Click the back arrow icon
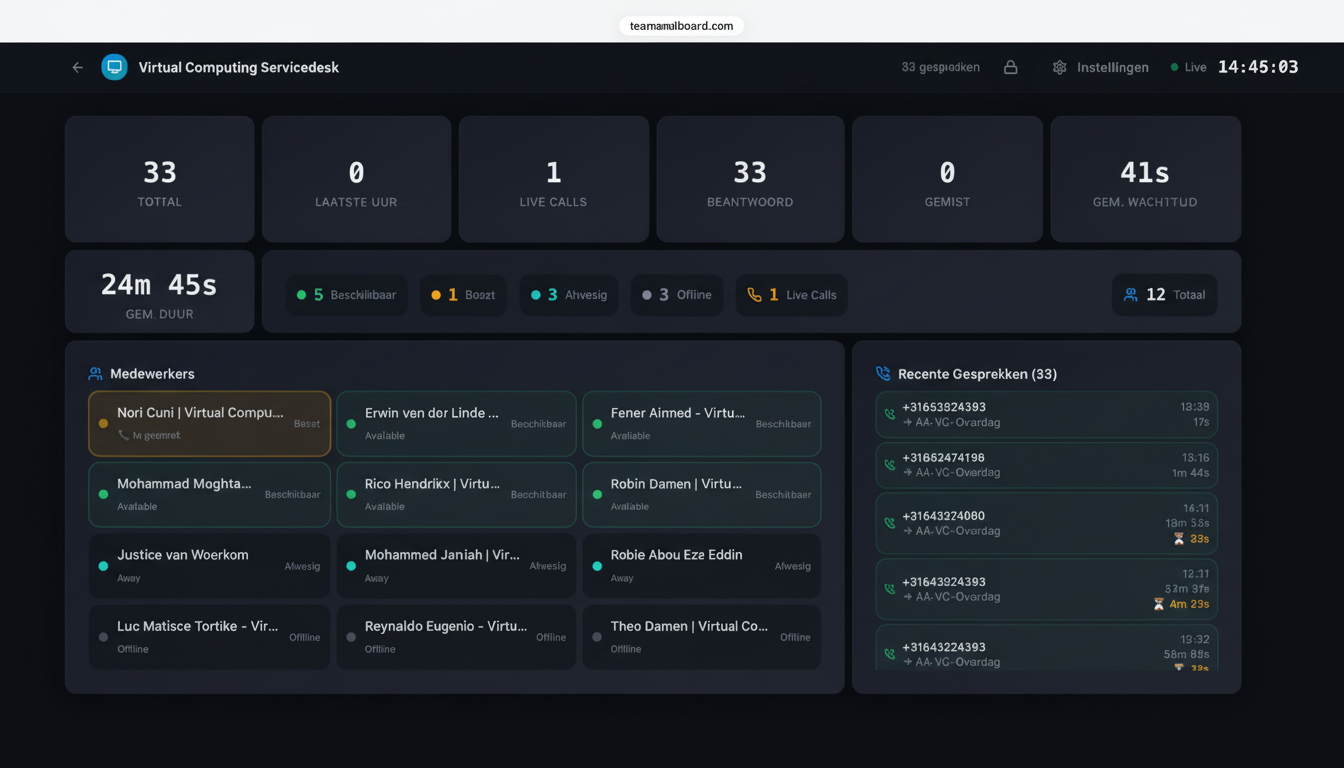The image size is (1344, 768). tap(77, 68)
